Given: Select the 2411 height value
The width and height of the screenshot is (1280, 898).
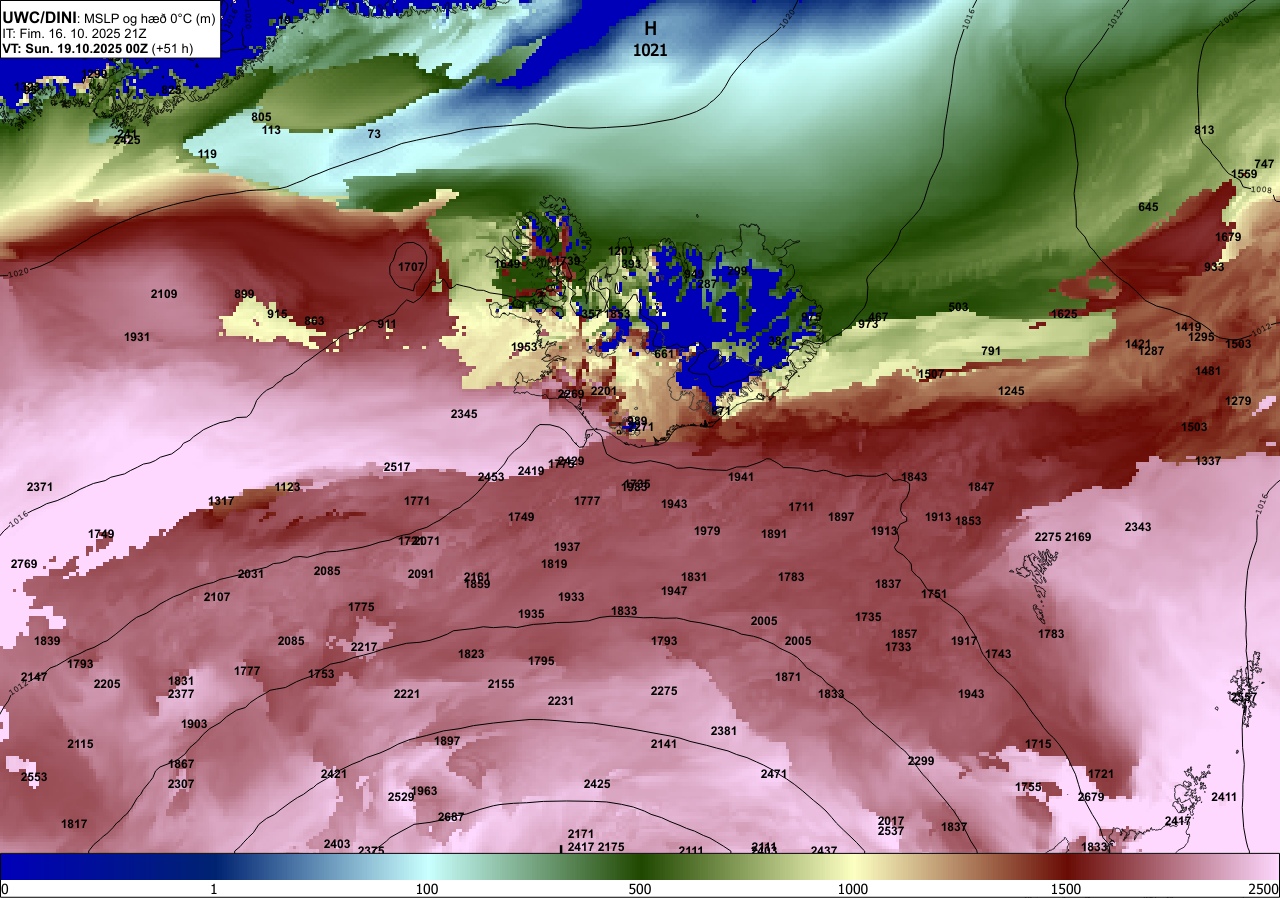Looking at the screenshot, I should coord(1224,797).
